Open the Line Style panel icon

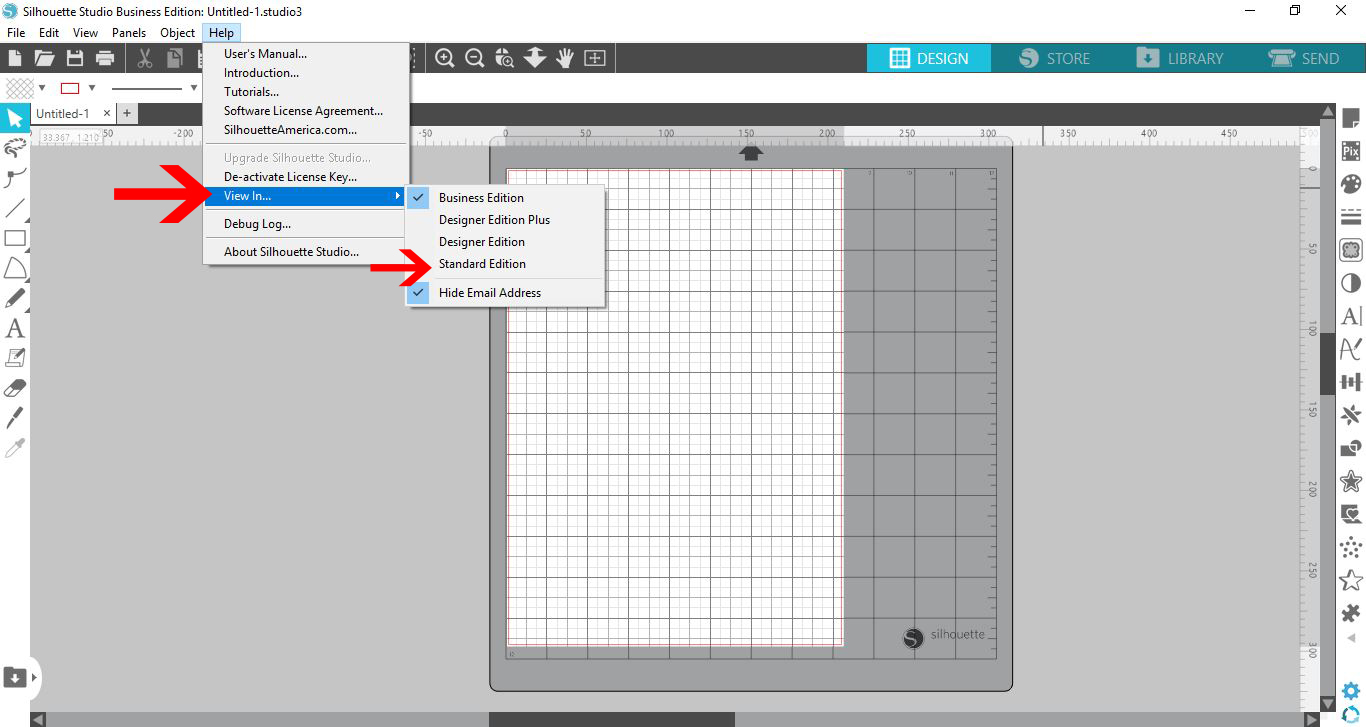tap(1351, 217)
